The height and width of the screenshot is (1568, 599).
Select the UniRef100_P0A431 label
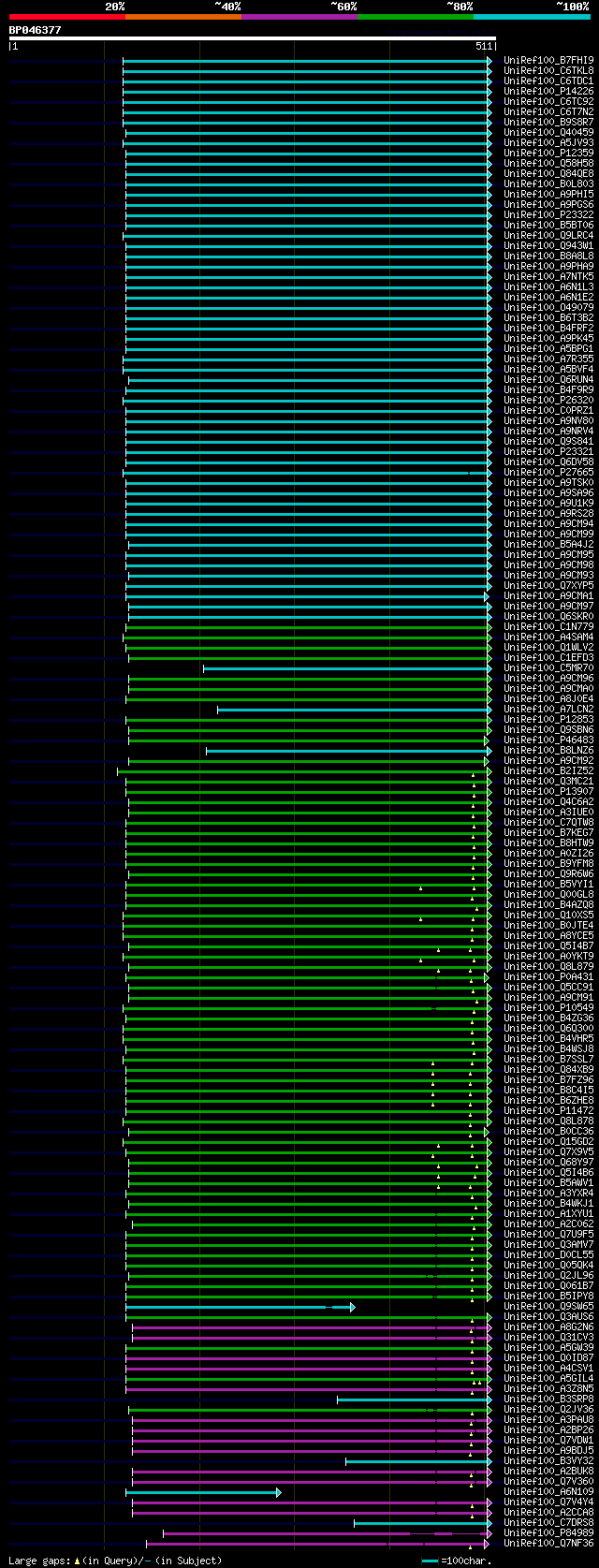[x=548, y=976]
